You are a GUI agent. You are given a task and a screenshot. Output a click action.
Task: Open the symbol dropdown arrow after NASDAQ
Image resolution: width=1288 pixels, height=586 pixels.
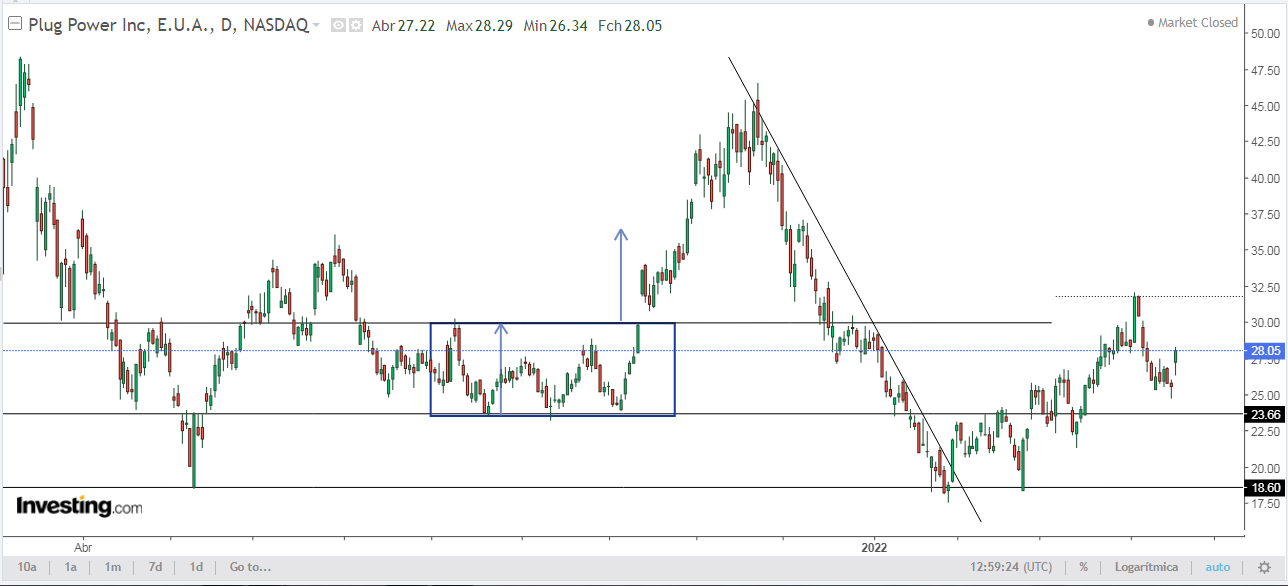(x=317, y=25)
